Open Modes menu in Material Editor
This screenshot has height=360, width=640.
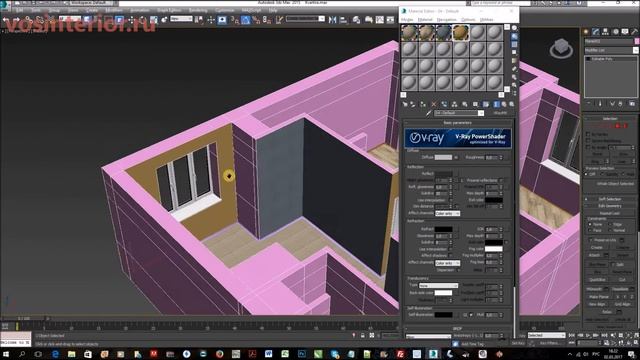(407, 20)
